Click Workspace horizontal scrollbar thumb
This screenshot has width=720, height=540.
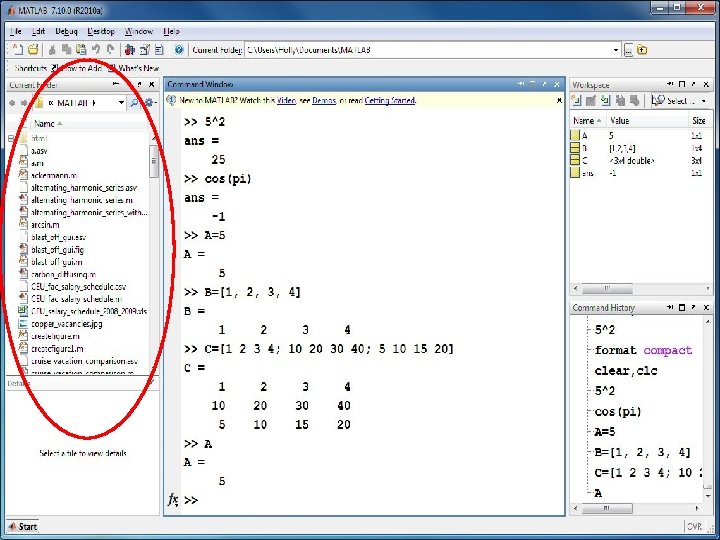click(x=607, y=289)
